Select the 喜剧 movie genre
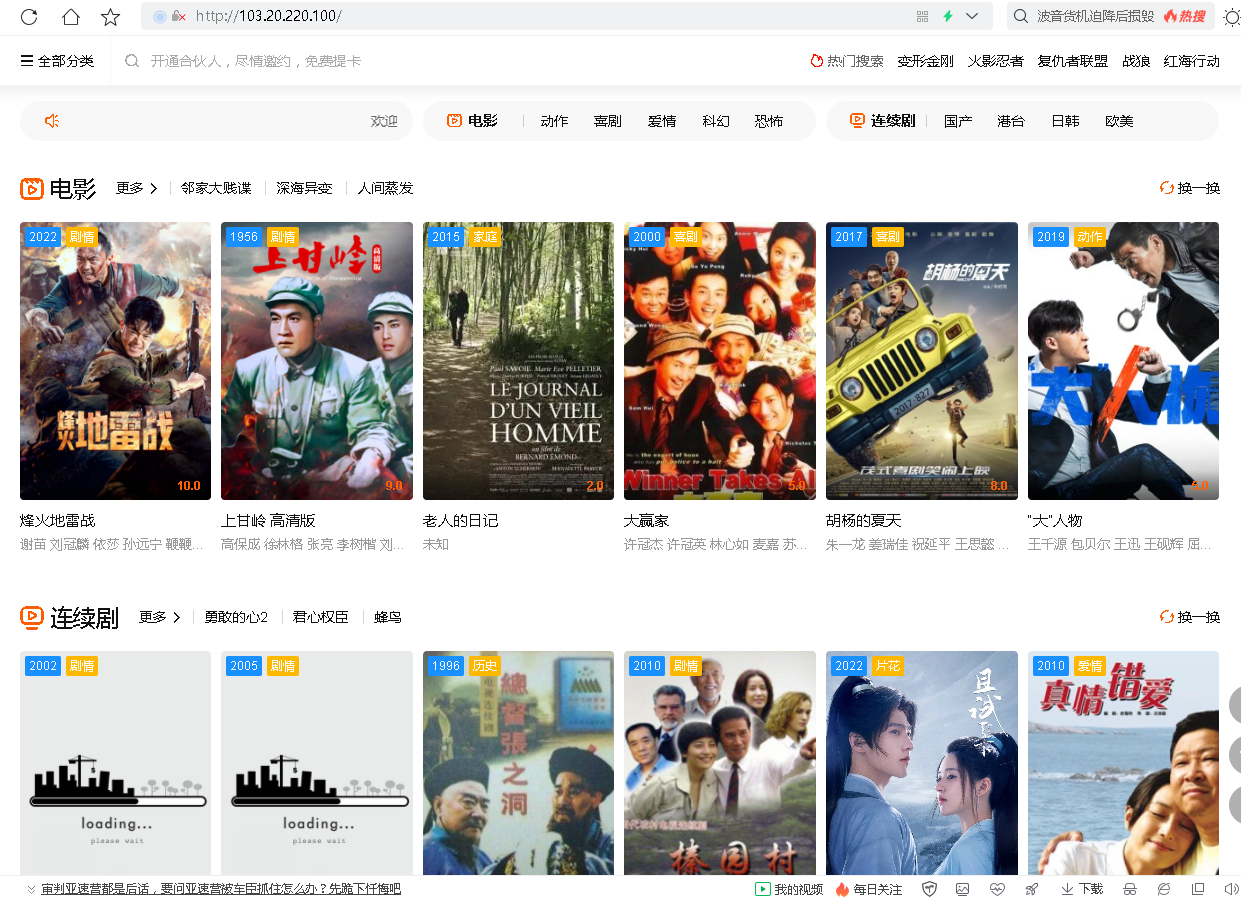This screenshot has width=1241, height=900. [x=608, y=121]
